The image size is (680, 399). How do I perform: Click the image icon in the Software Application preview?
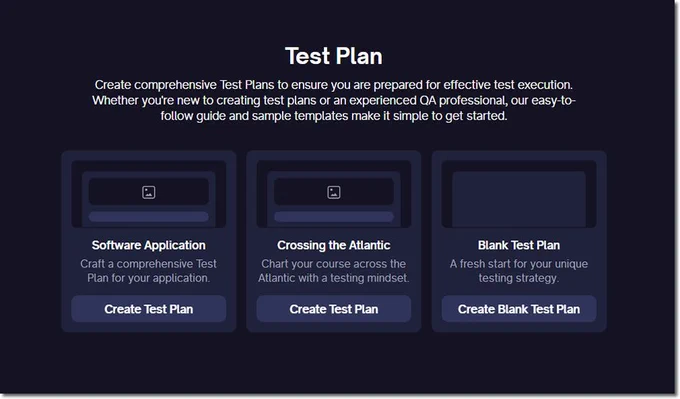tap(149, 192)
